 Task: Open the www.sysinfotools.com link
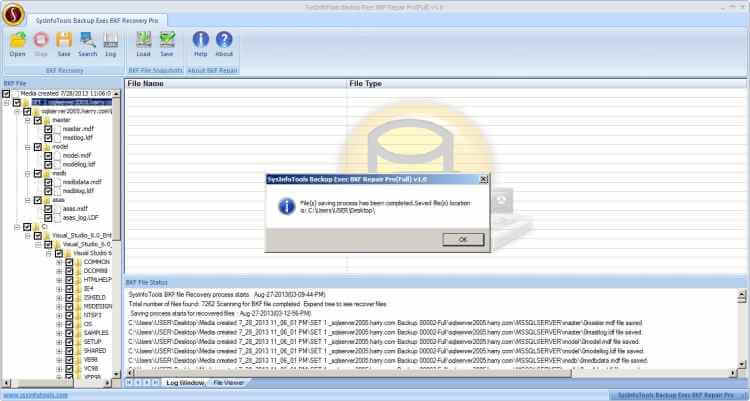tap(36, 395)
